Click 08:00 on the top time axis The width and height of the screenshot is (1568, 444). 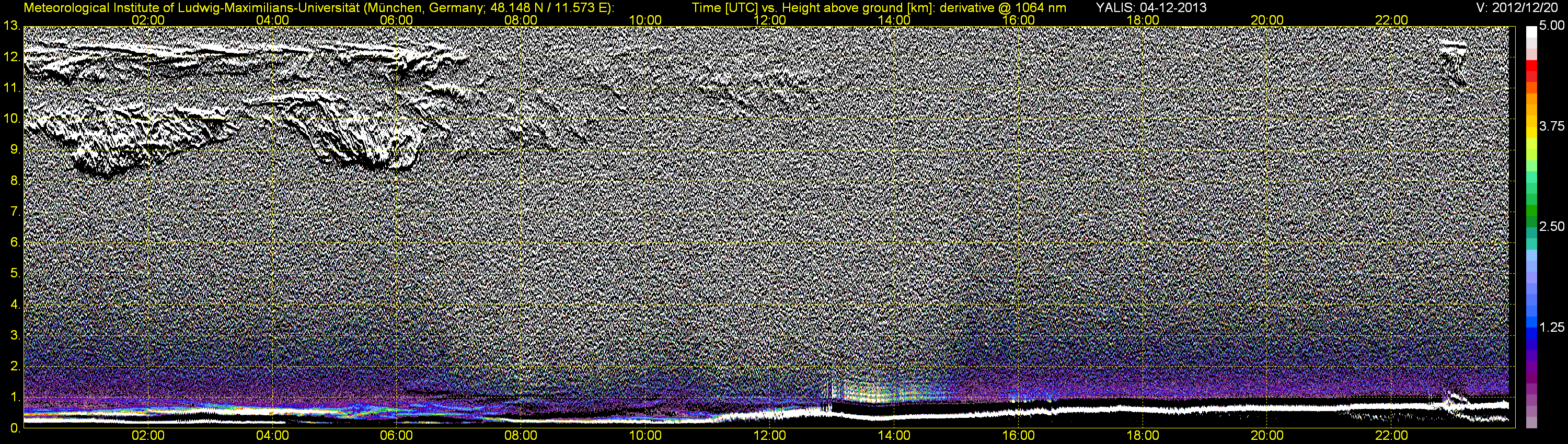pos(521,20)
